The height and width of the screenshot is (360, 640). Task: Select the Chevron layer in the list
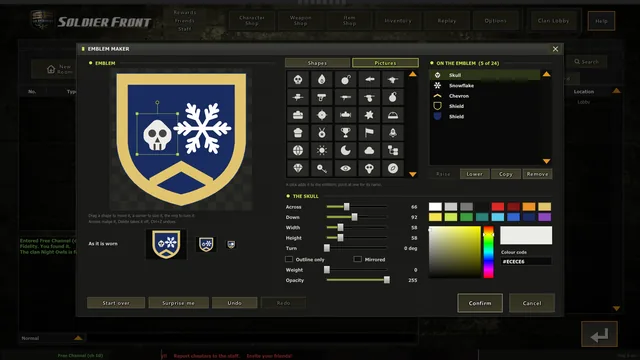click(485, 96)
